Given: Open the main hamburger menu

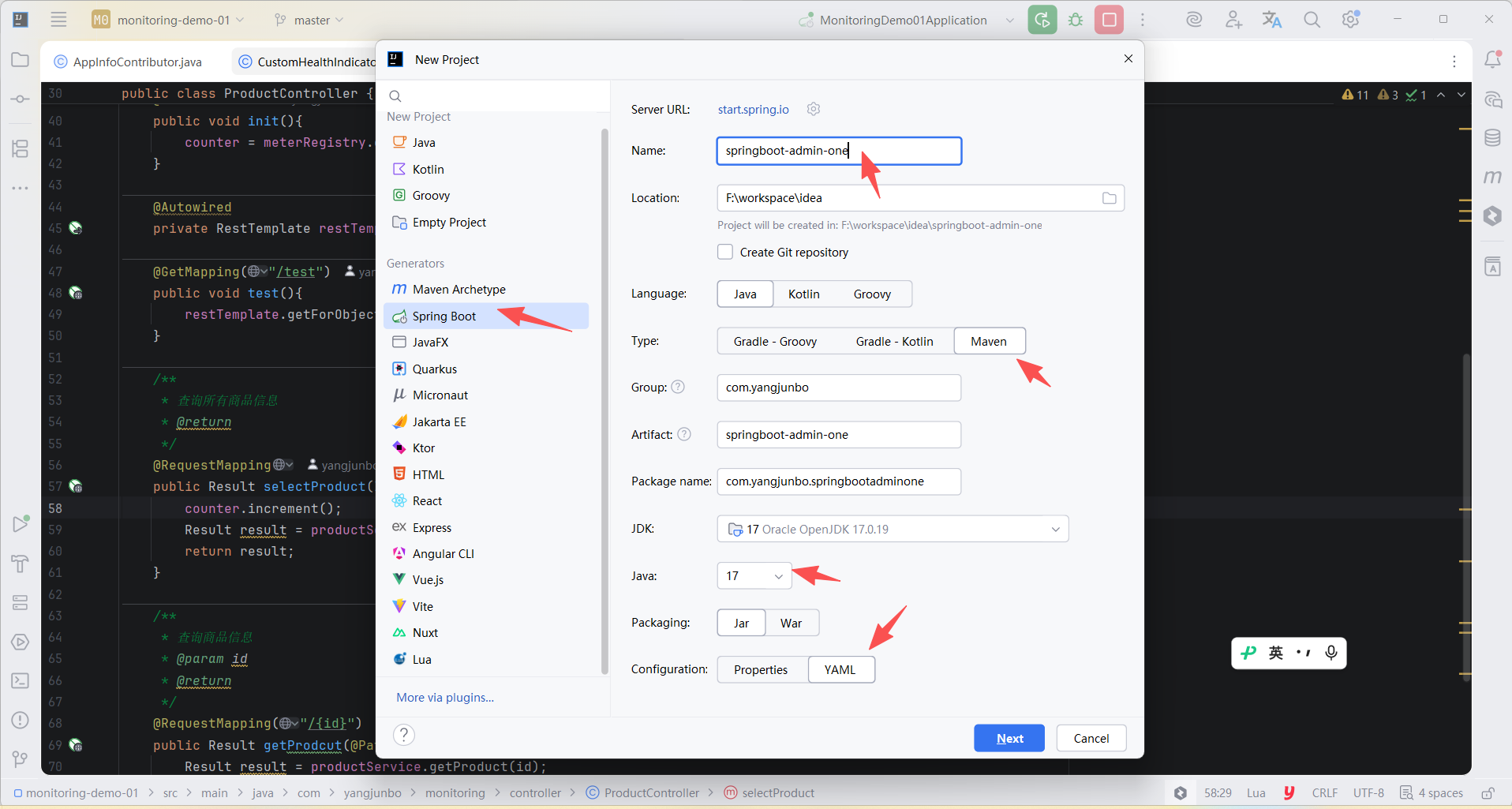Looking at the screenshot, I should (x=58, y=20).
